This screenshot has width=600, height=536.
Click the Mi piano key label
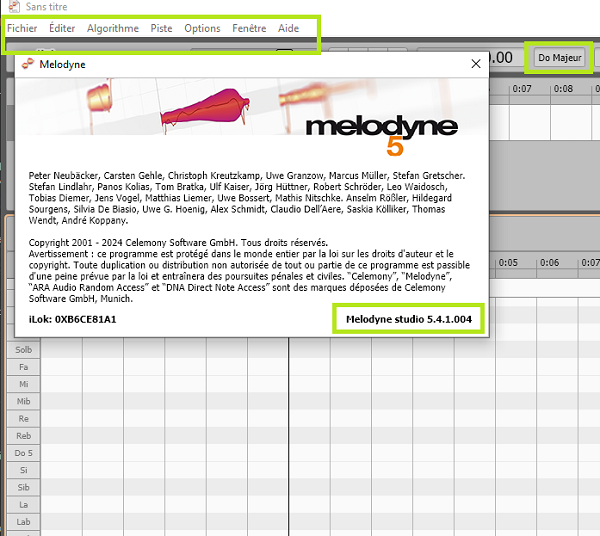[x=23, y=384]
